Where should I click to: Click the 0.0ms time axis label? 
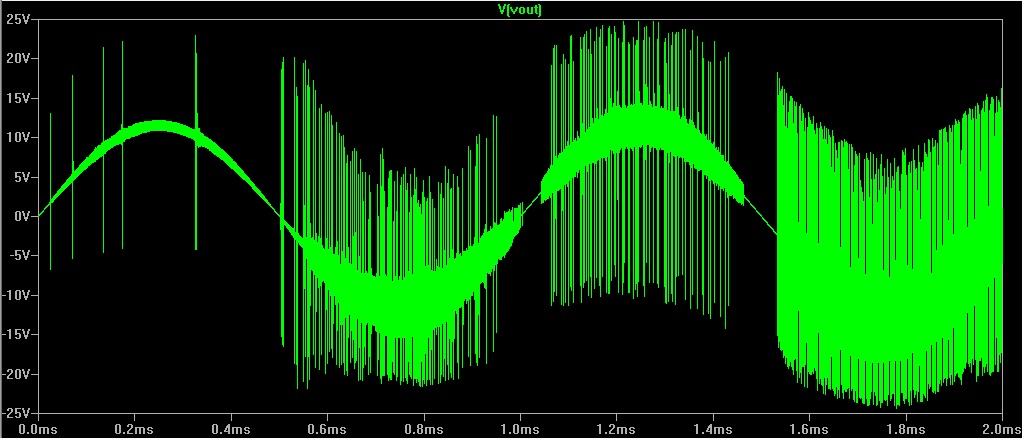coord(38,430)
